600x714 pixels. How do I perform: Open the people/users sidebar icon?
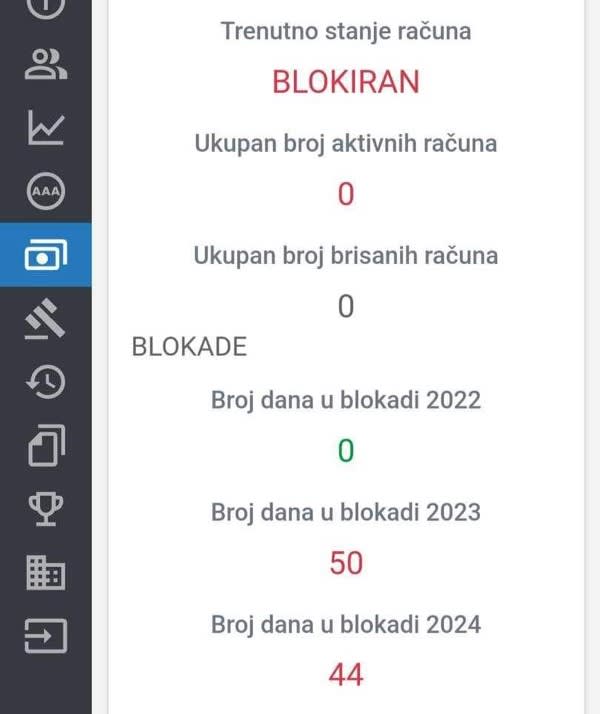(x=46, y=64)
